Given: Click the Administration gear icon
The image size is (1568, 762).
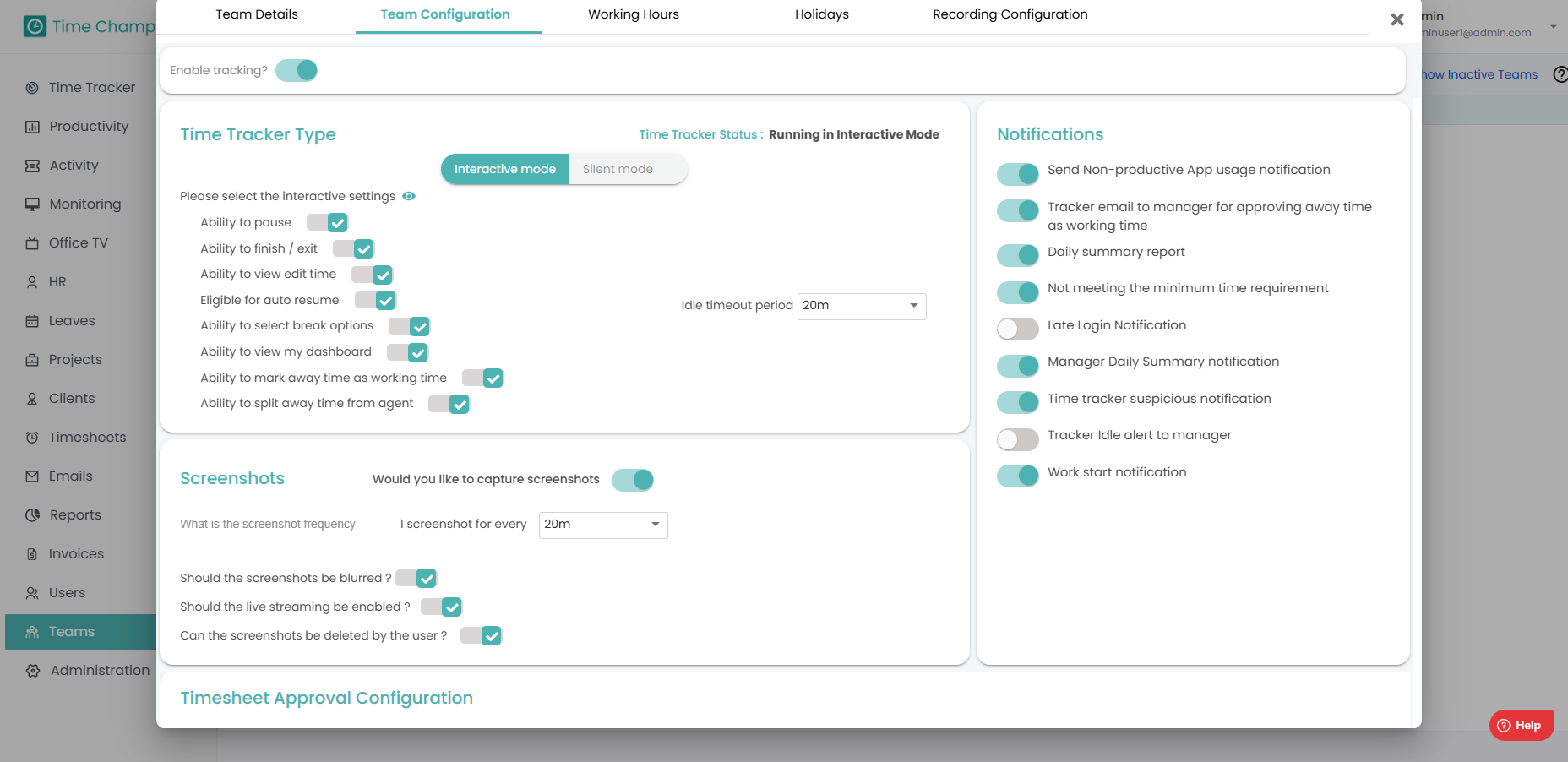Looking at the screenshot, I should (33, 671).
